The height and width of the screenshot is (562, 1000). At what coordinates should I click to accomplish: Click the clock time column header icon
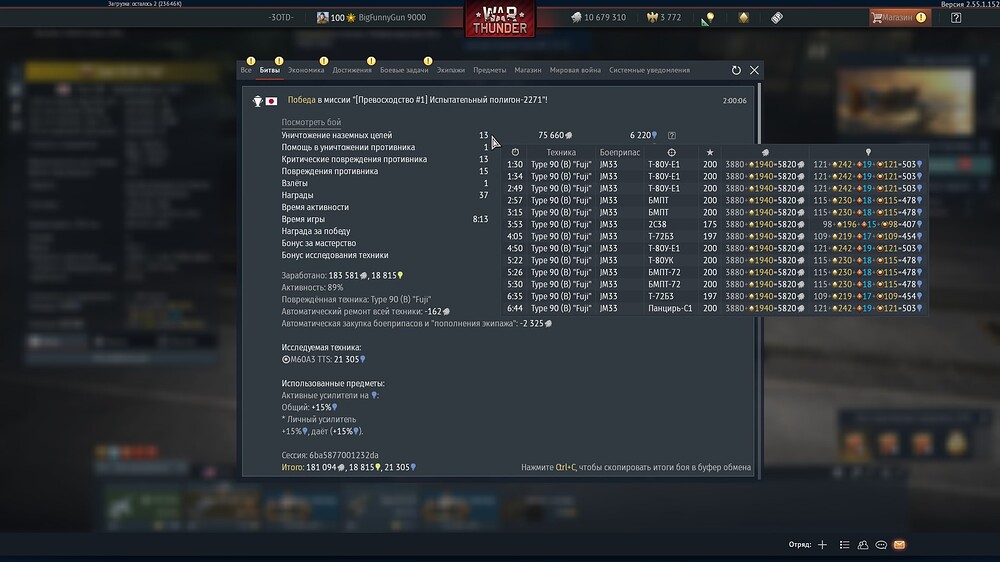click(515, 152)
